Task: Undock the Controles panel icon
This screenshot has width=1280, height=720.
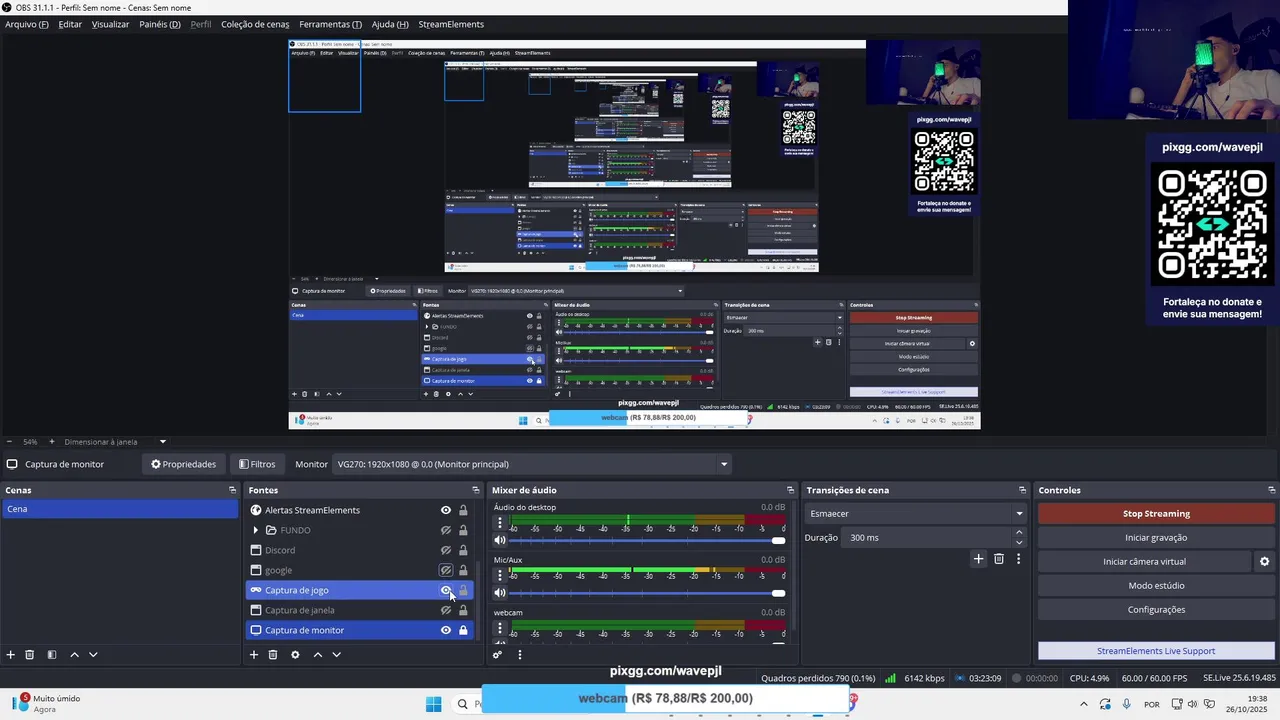Action: pyautogui.click(x=1271, y=490)
